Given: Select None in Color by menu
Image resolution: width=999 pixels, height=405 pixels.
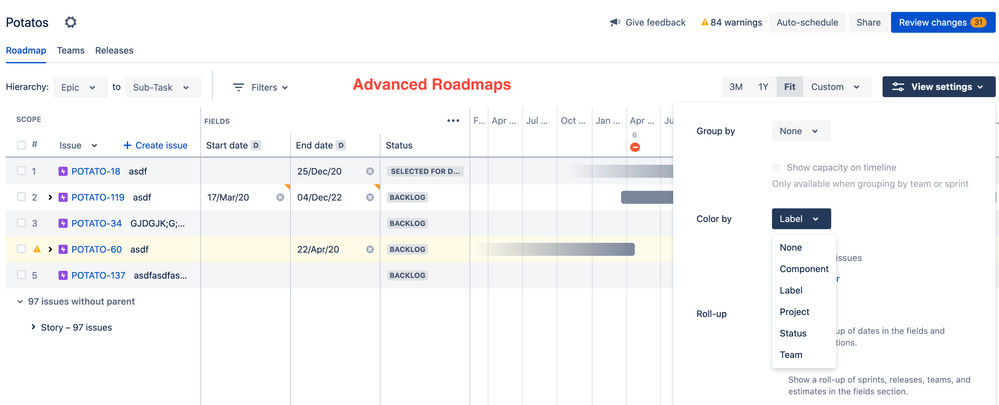Looking at the screenshot, I should click(x=804, y=248).
